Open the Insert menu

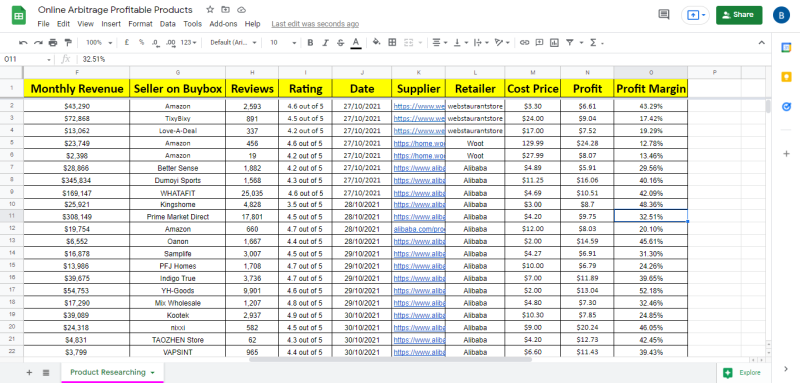111,24
